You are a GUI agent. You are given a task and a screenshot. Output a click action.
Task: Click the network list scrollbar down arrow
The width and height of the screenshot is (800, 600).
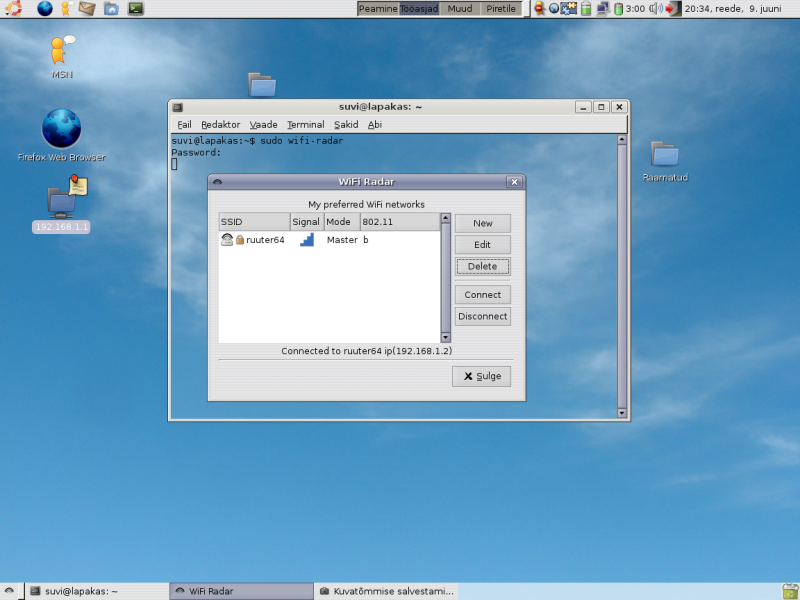[x=445, y=337]
